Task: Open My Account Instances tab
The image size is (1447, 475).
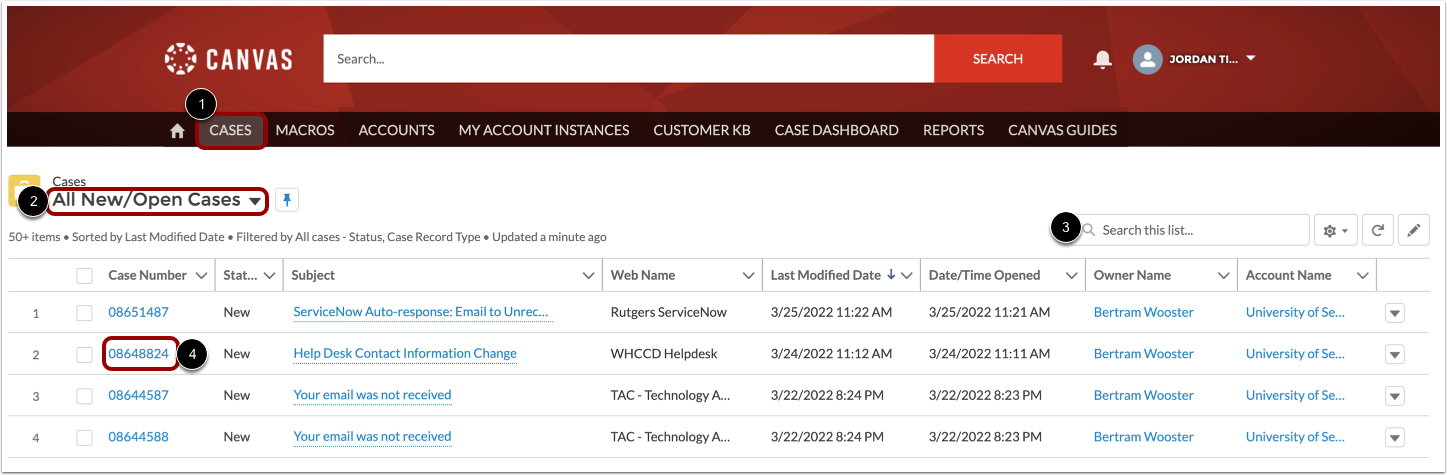Action: click(x=544, y=131)
